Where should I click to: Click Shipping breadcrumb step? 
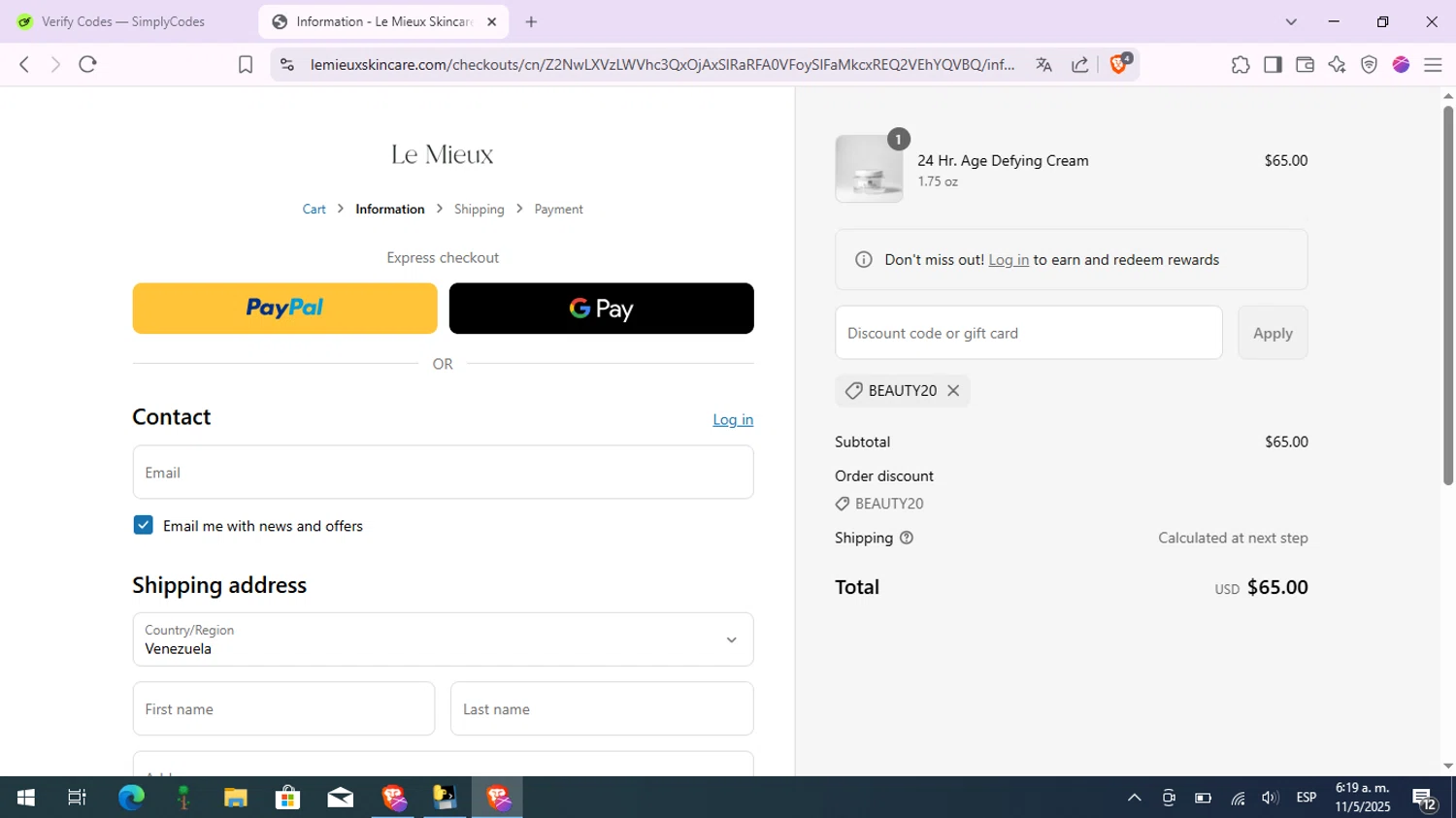pyautogui.click(x=480, y=209)
